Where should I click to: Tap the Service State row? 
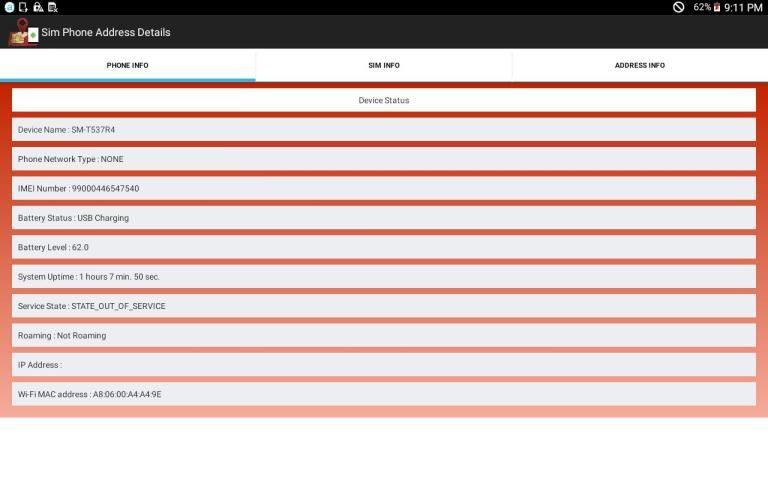point(384,306)
